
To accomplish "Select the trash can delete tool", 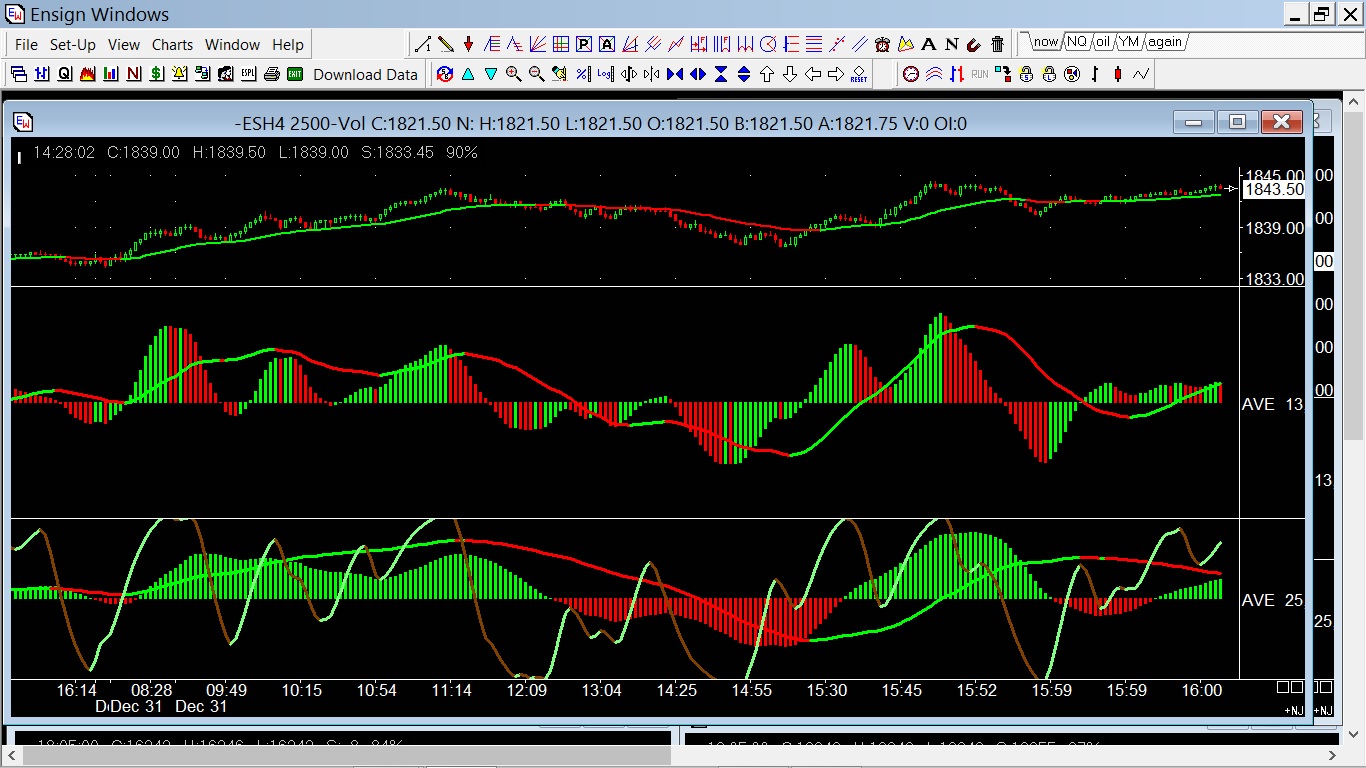I will pyautogui.click(x=997, y=44).
